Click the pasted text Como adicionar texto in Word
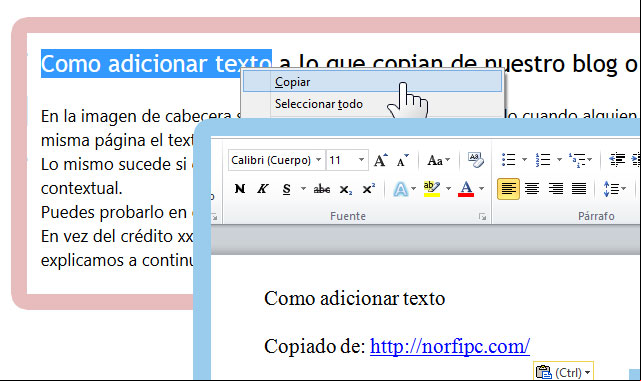The image size is (641, 381). point(354,298)
